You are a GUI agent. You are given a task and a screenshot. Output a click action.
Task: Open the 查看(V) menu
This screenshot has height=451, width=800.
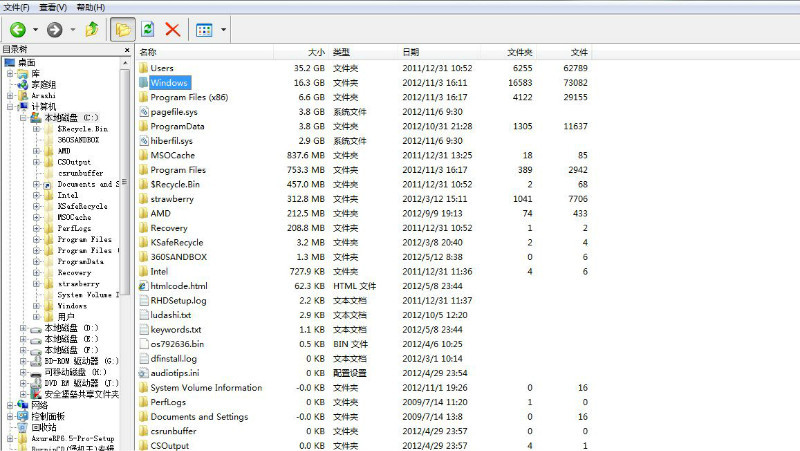click(x=53, y=7)
